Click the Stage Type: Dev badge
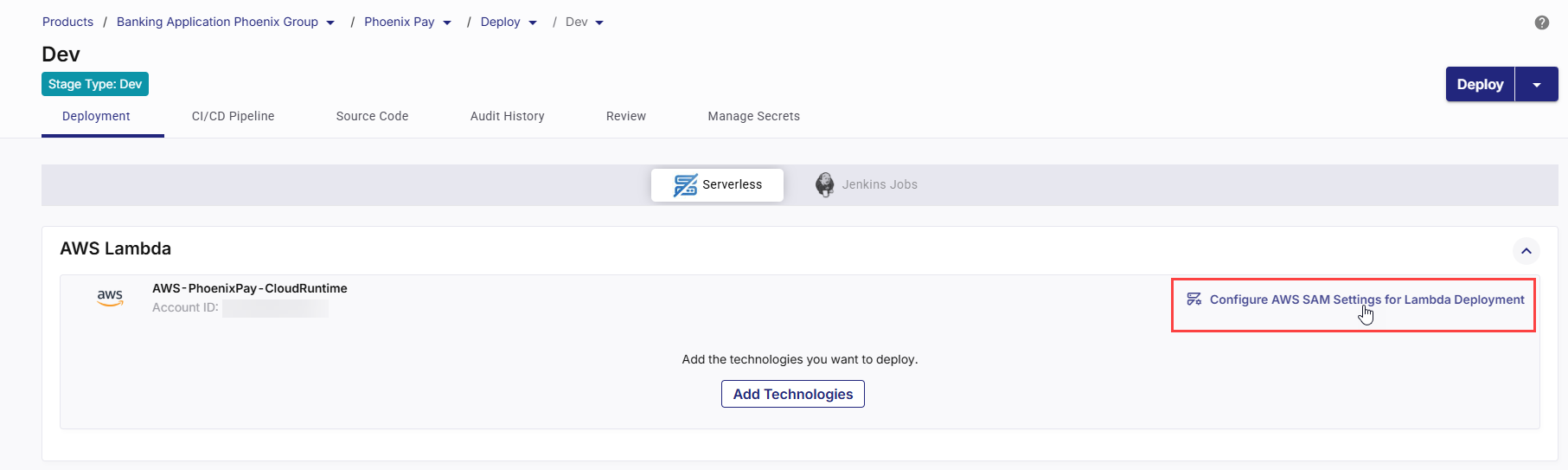The width and height of the screenshot is (1568, 470). tap(95, 84)
